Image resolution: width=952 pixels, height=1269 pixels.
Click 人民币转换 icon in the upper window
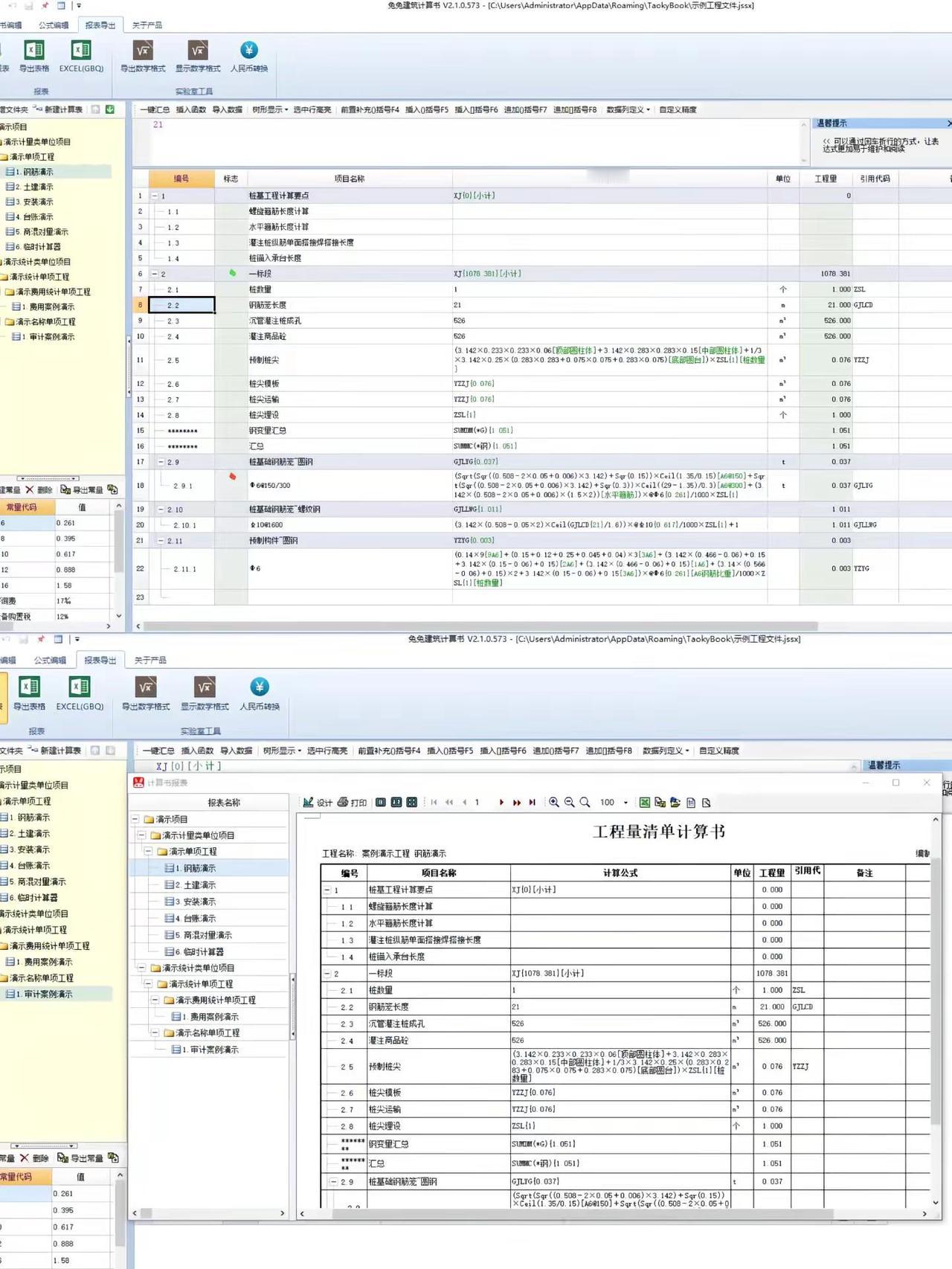point(249,50)
